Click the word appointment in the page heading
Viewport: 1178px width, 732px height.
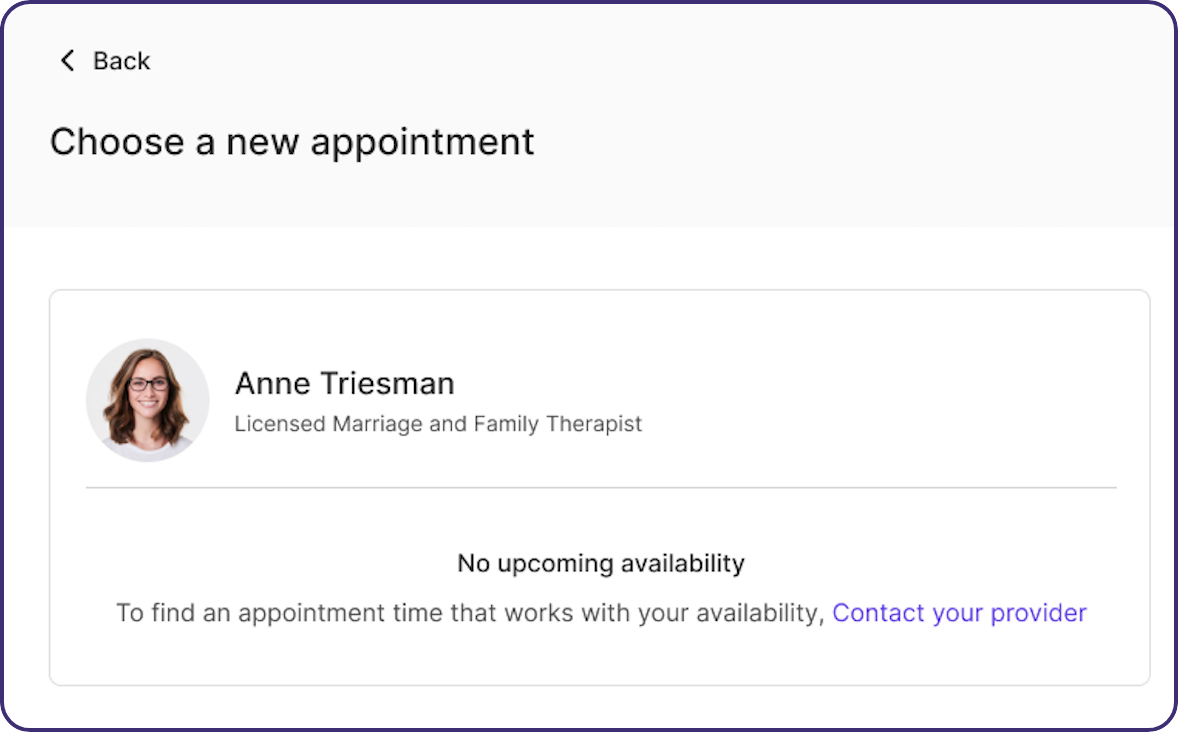tap(422, 144)
